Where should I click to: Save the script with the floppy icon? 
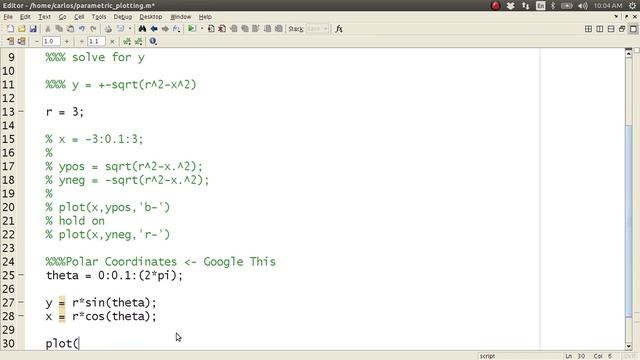tap(33, 29)
